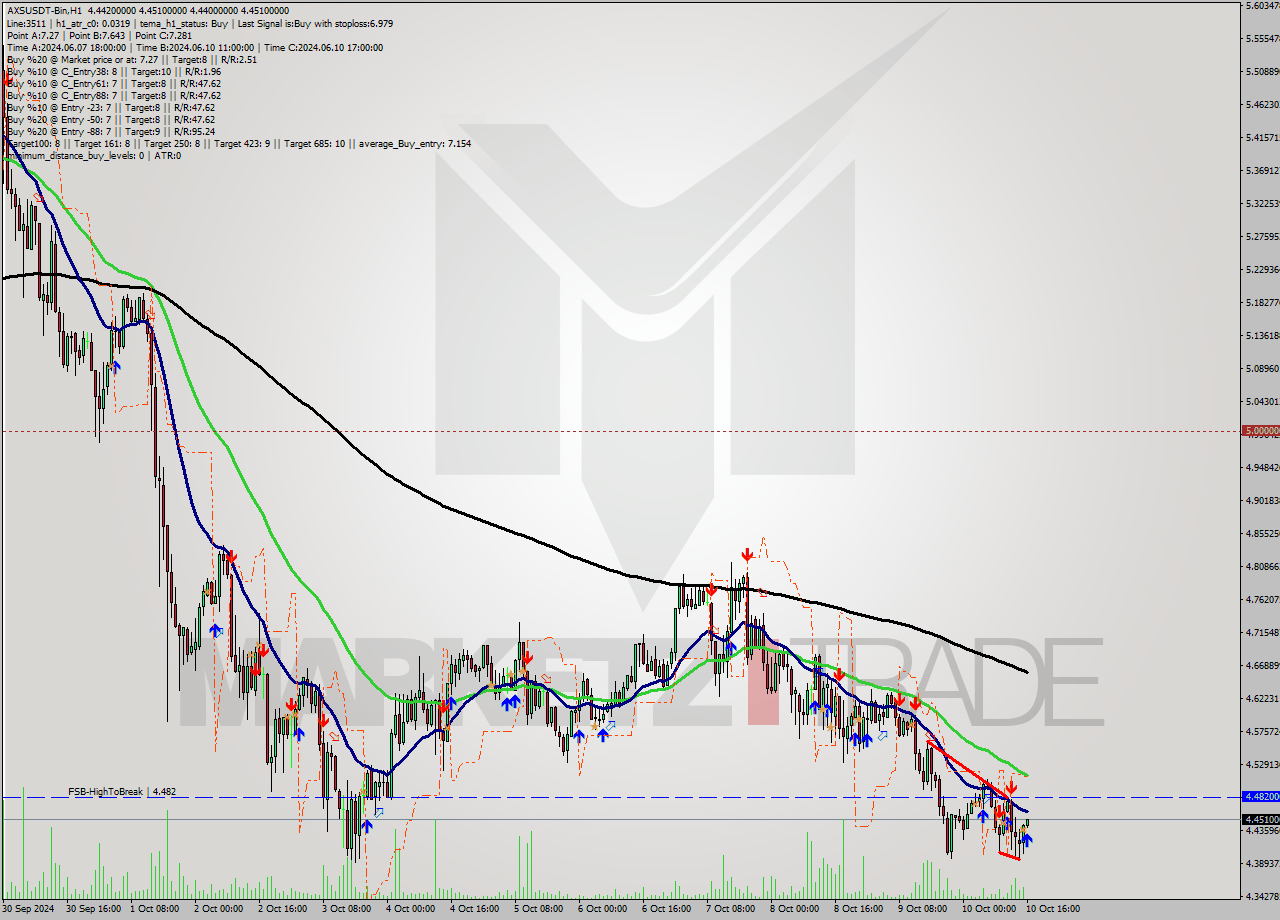Click the '4 Oct 00:00' time label
Viewport: 1280px width, 920px height.
tap(410, 909)
